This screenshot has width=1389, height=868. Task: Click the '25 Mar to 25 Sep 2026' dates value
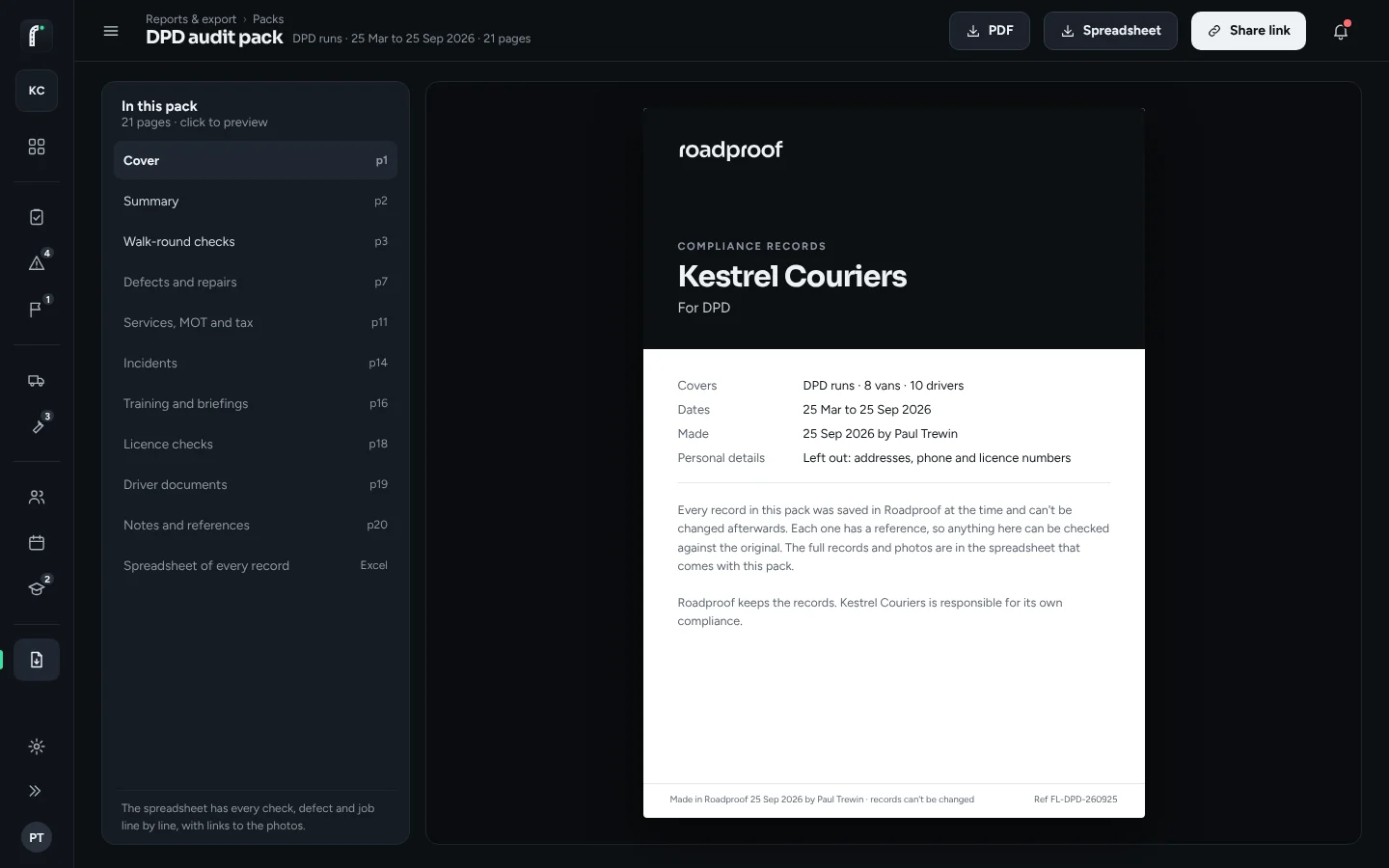867,410
